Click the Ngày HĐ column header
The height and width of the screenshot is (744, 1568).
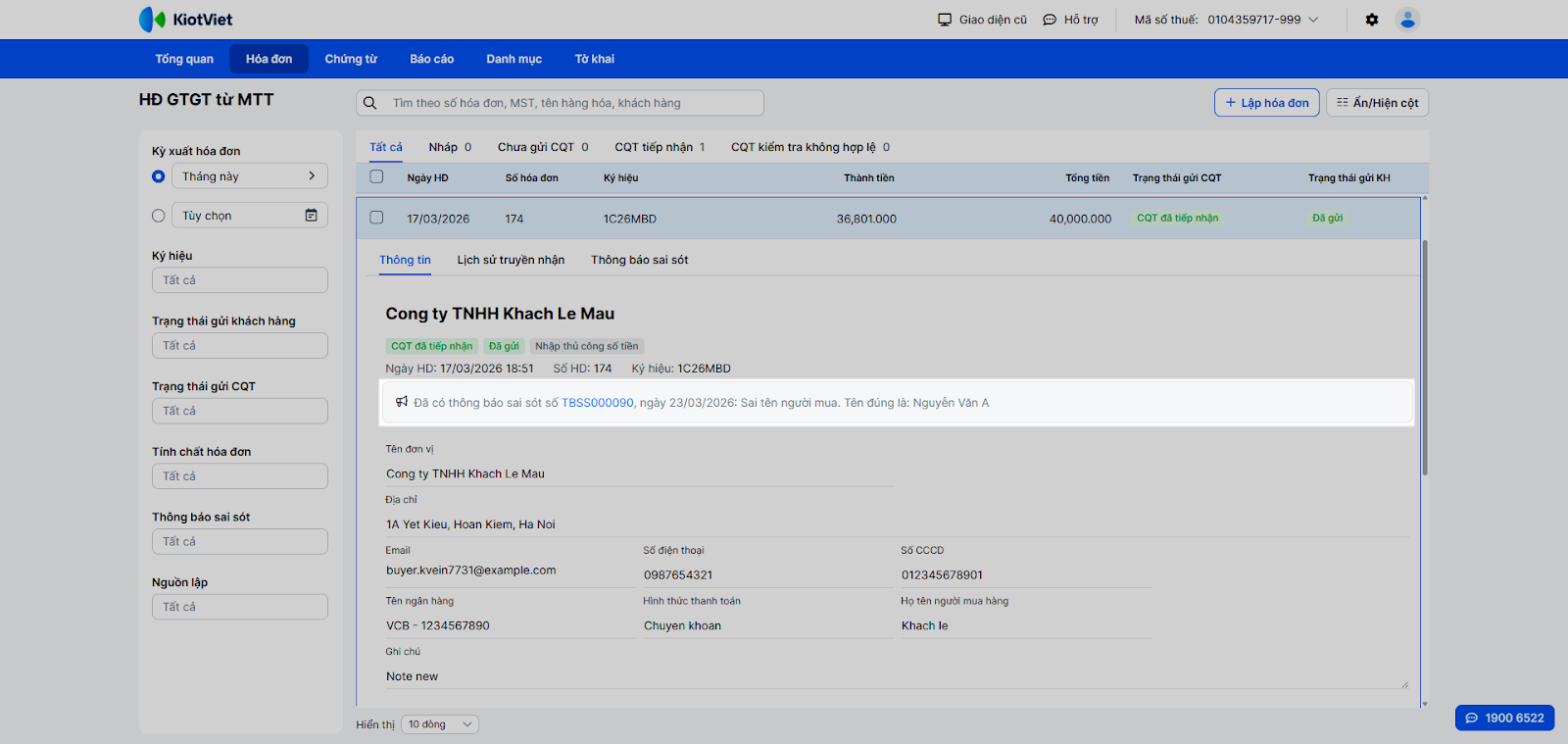[427, 178]
